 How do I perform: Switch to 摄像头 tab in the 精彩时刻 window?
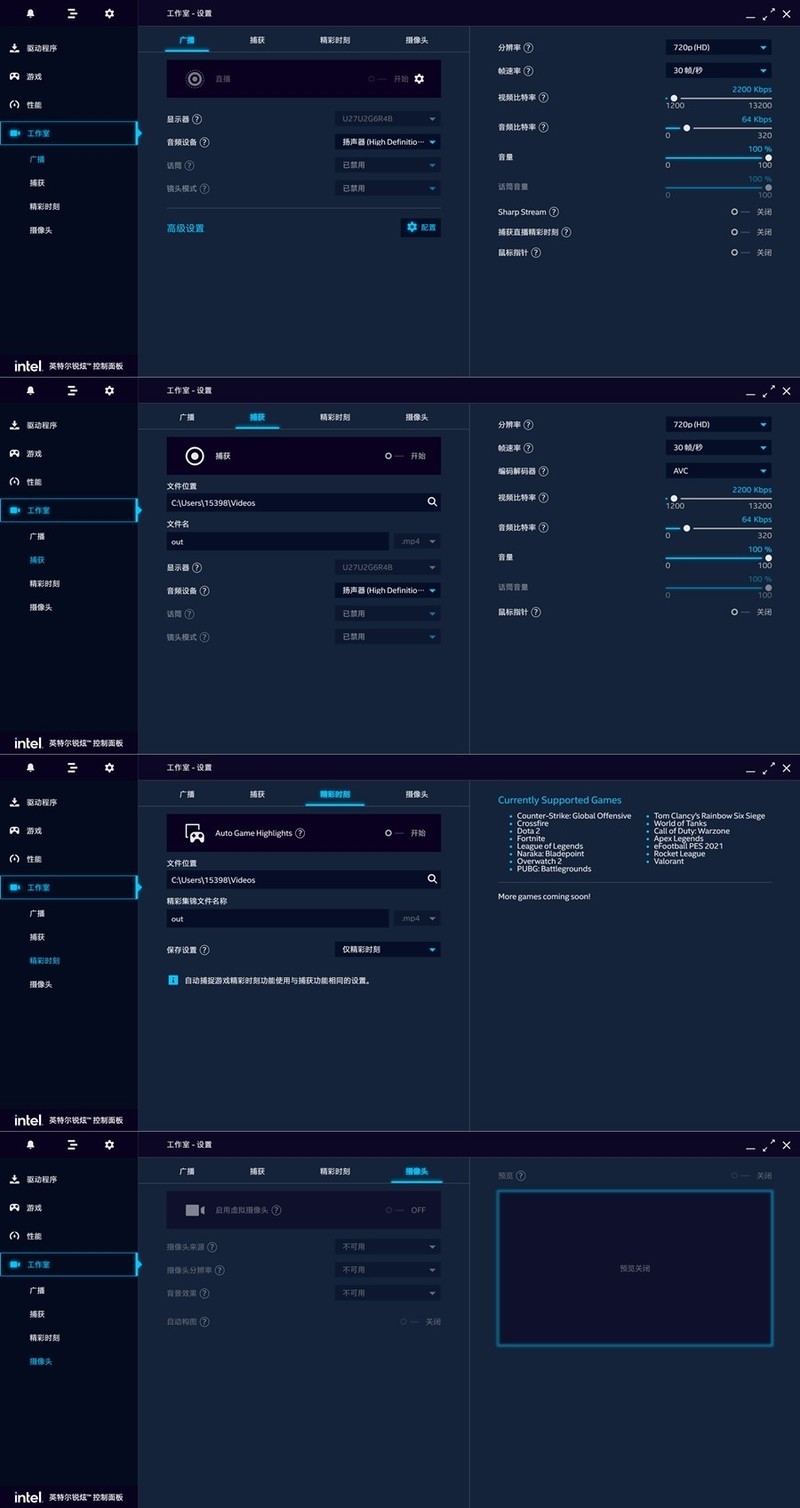click(417, 794)
